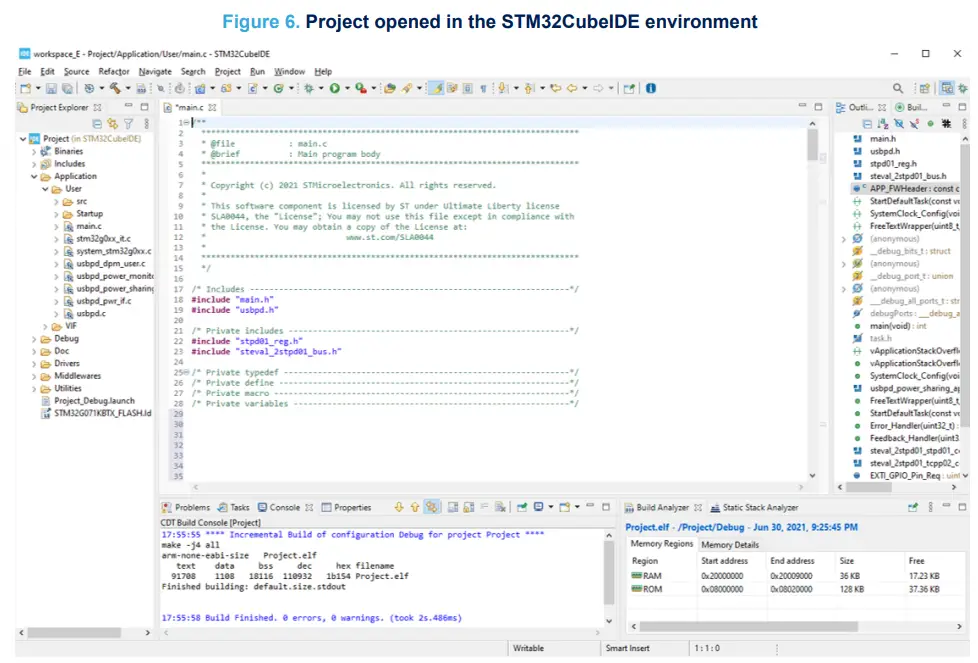Select STM32G071KBTX_FLASH.ld file in tree
The image size is (978, 663).
click(x=102, y=414)
